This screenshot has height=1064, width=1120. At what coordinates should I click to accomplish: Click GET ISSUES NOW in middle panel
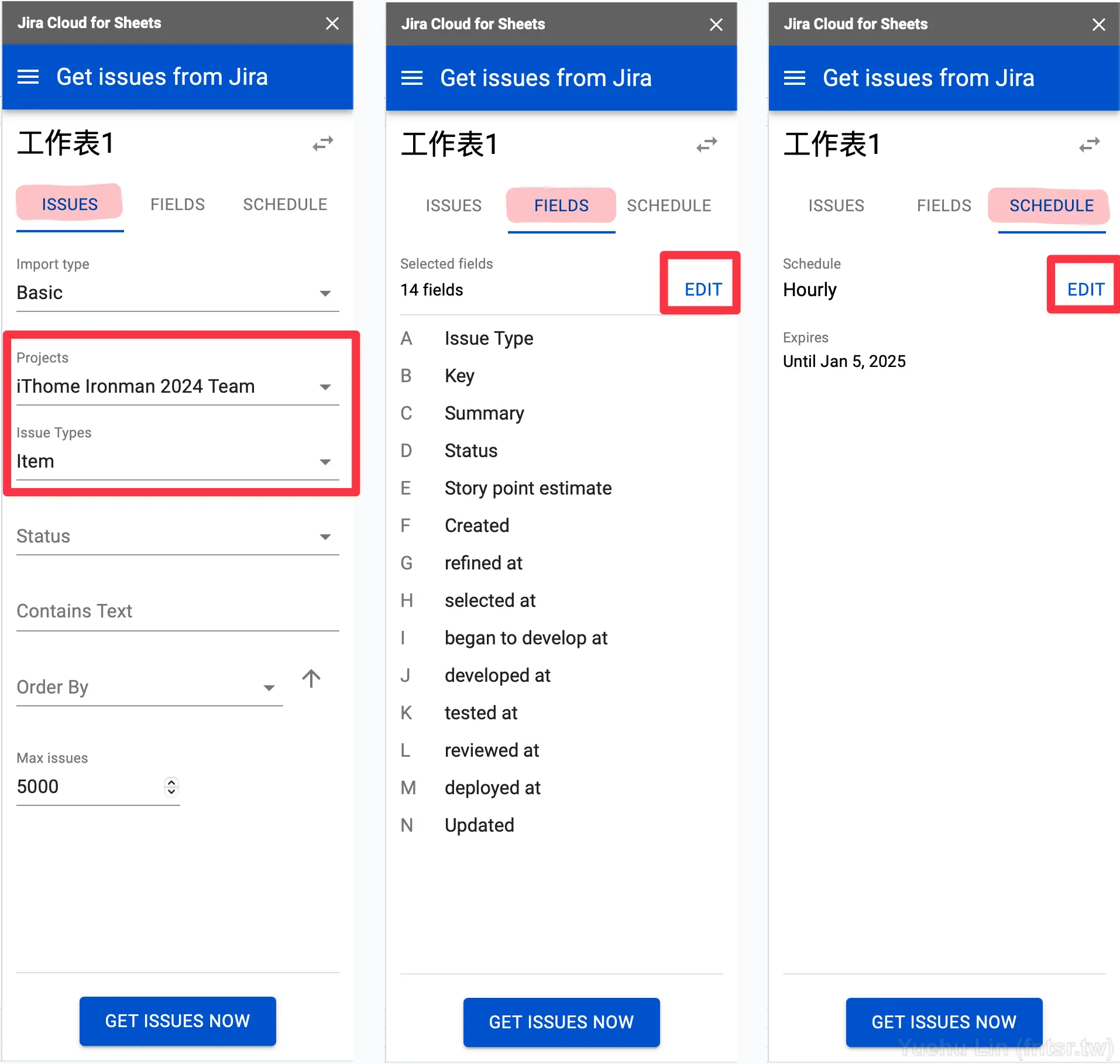click(562, 1022)
